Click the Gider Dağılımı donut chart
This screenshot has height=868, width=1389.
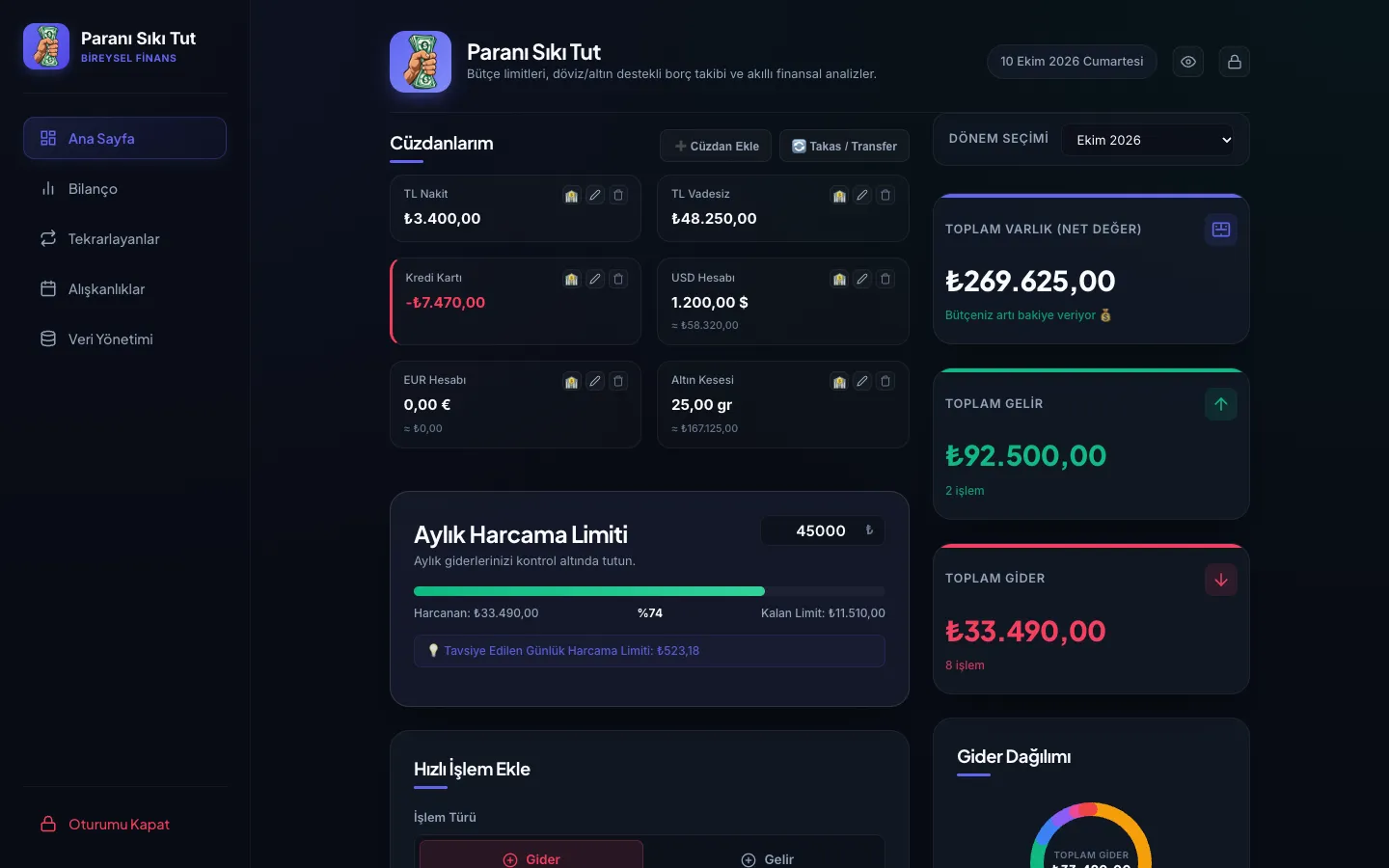pyautogui.click(x=1091, y=835)
